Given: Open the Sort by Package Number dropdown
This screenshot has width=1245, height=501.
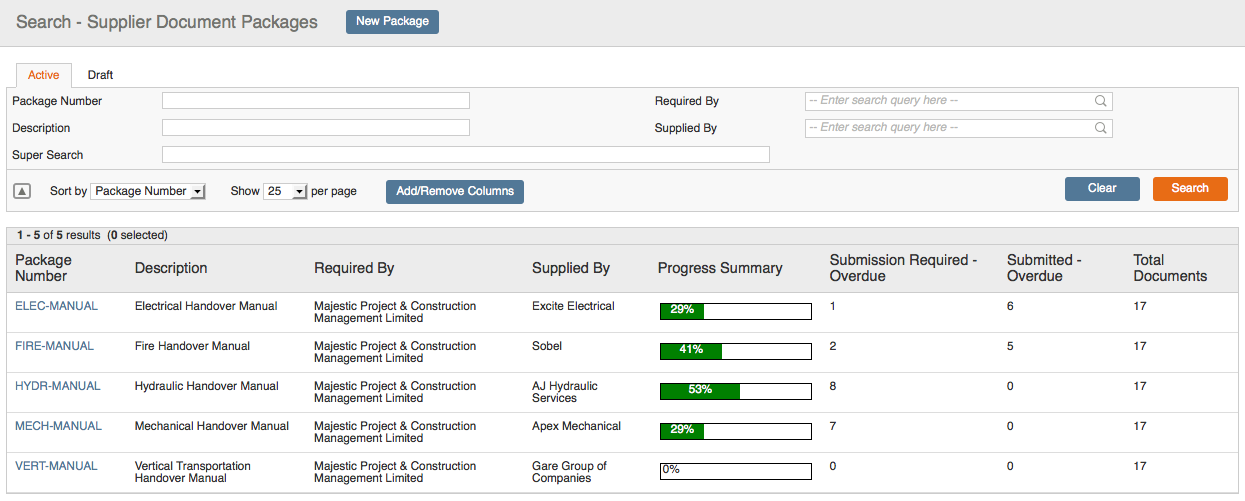Looking at the screenshot, I should tap(148, 191).
